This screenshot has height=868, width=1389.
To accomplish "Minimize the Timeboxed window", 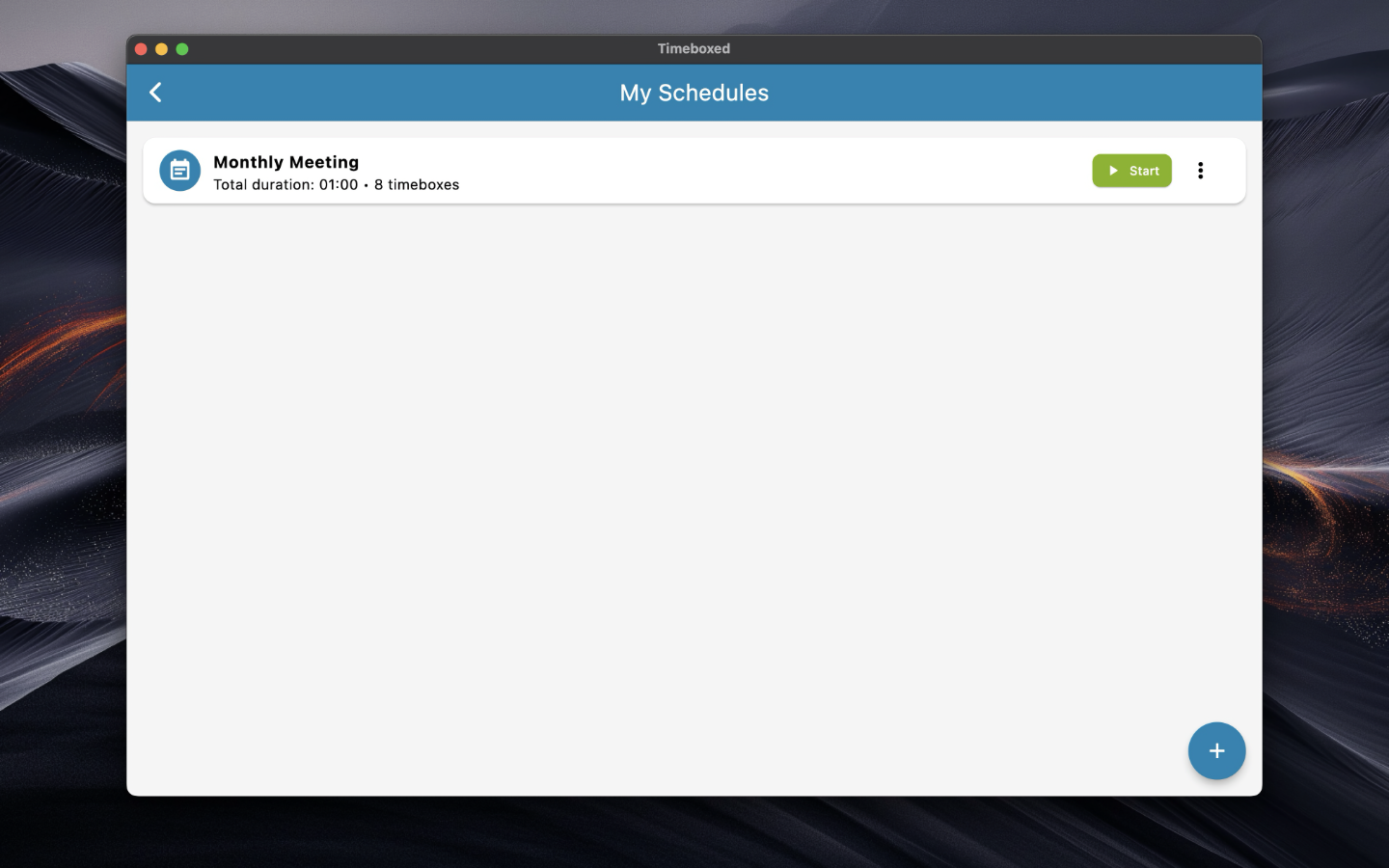I will coord(161,49).
